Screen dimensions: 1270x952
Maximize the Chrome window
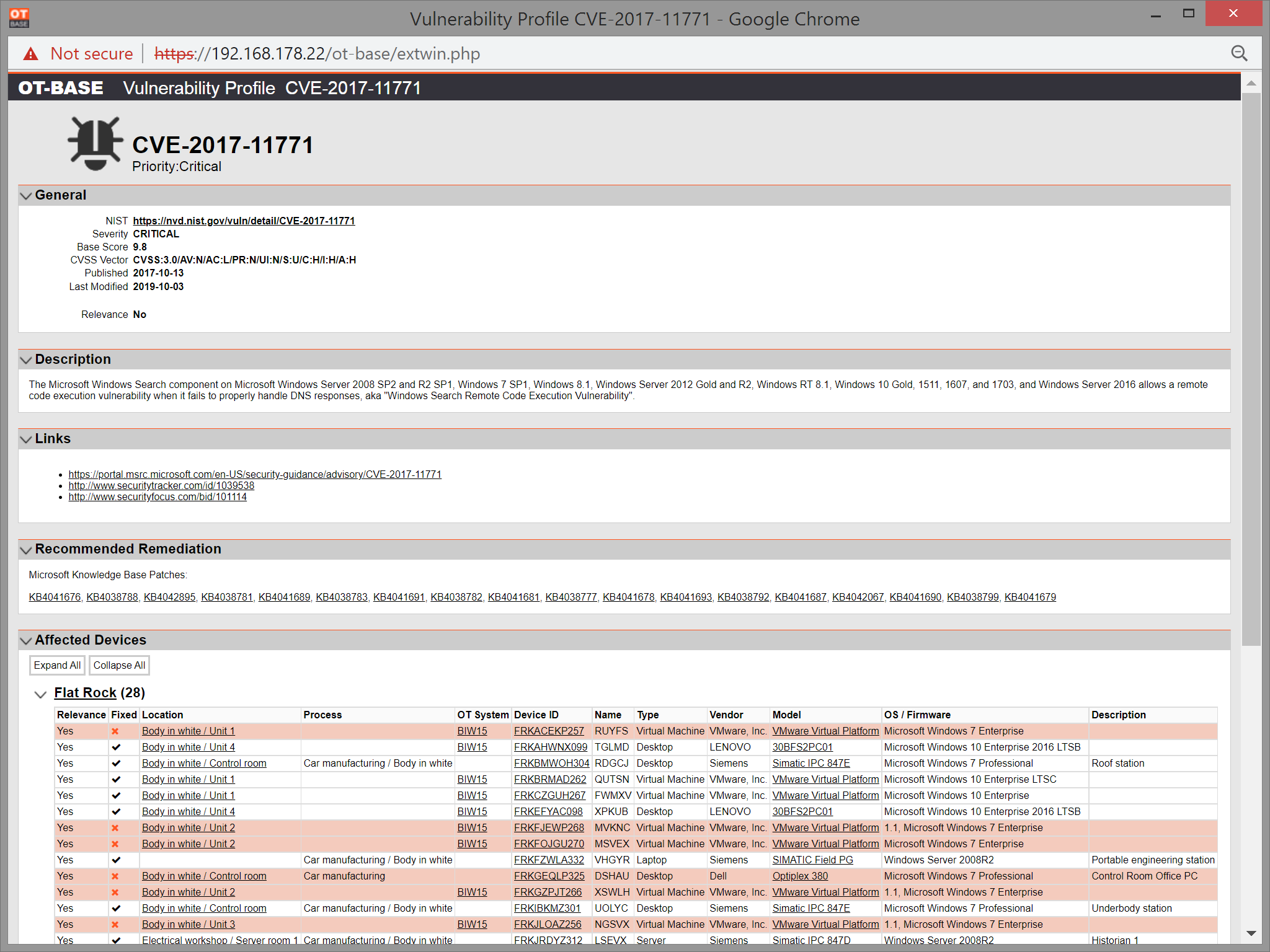click(1188, 14)
